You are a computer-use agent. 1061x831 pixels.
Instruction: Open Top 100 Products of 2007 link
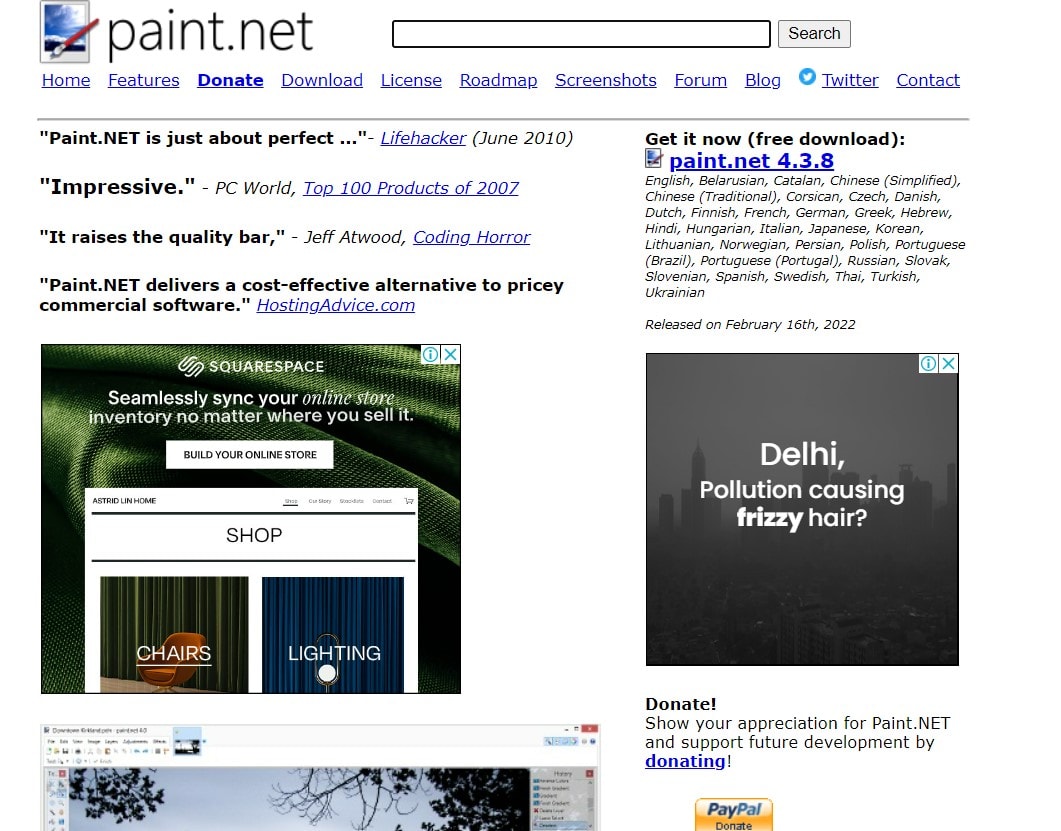pyautogui.click(x=411, y=187)
